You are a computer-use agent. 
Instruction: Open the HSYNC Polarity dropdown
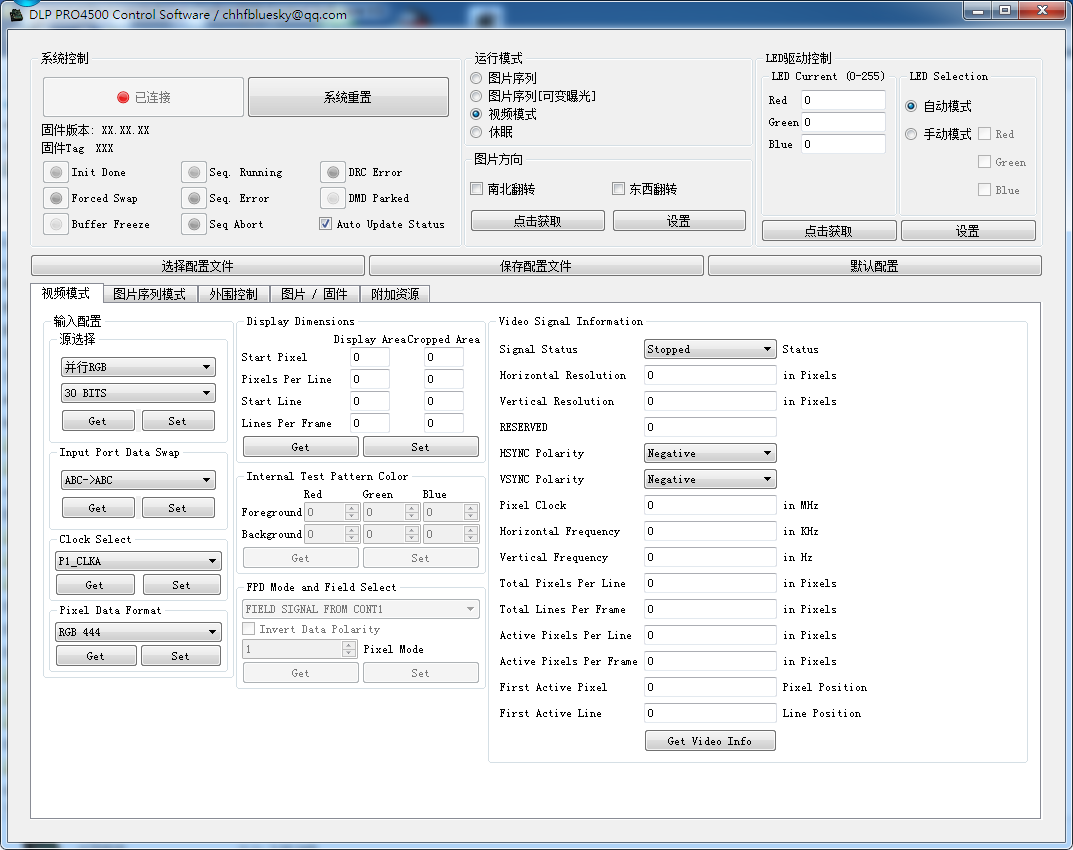pos(710,453)
